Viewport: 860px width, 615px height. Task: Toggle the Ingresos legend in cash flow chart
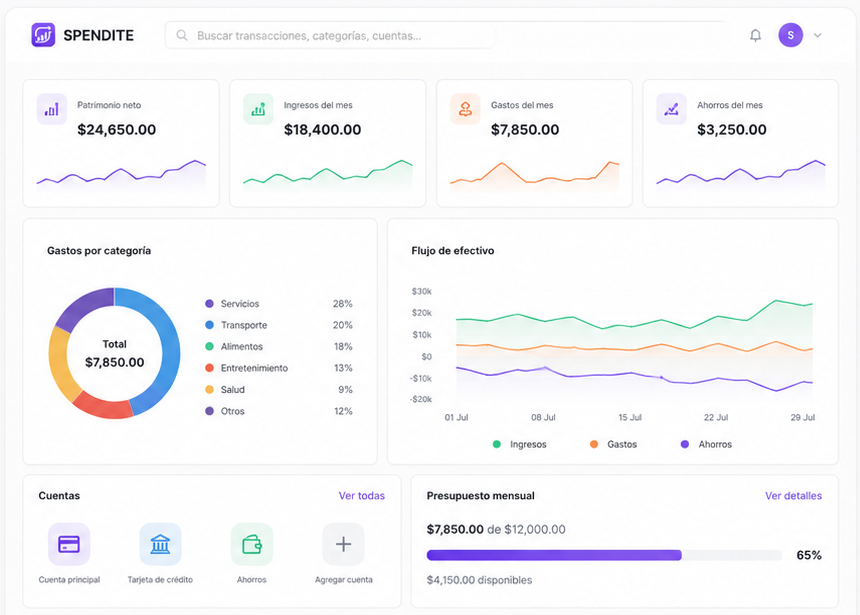(519, 444)
